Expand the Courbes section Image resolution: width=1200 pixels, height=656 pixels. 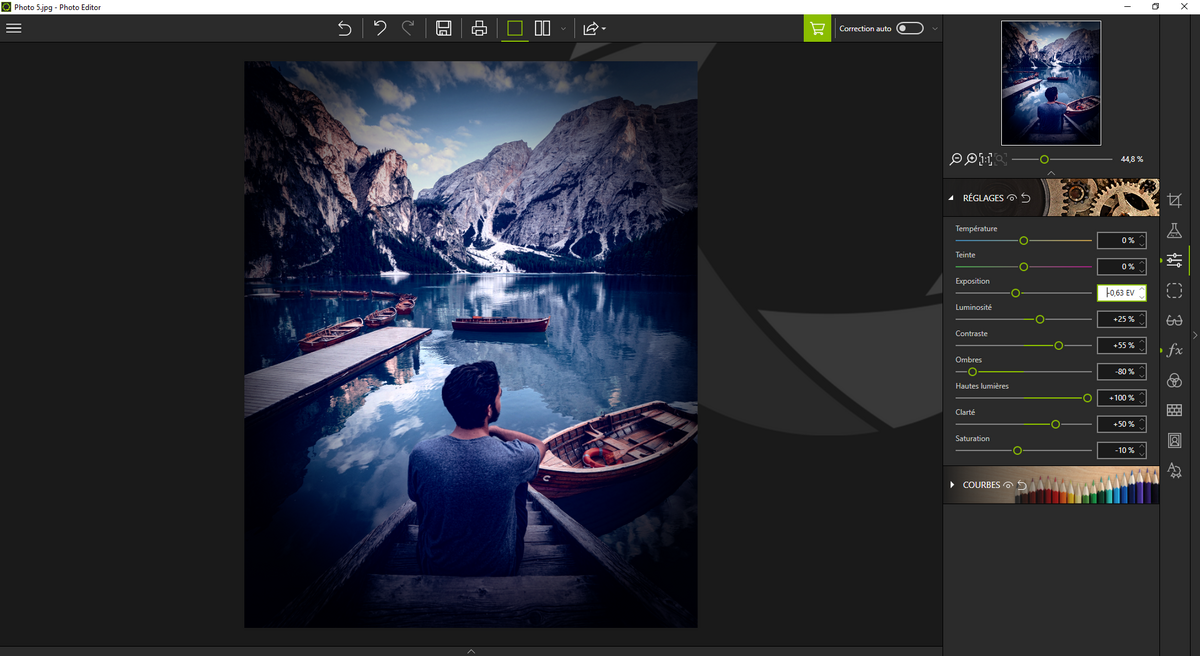click(x=952, y=485)
